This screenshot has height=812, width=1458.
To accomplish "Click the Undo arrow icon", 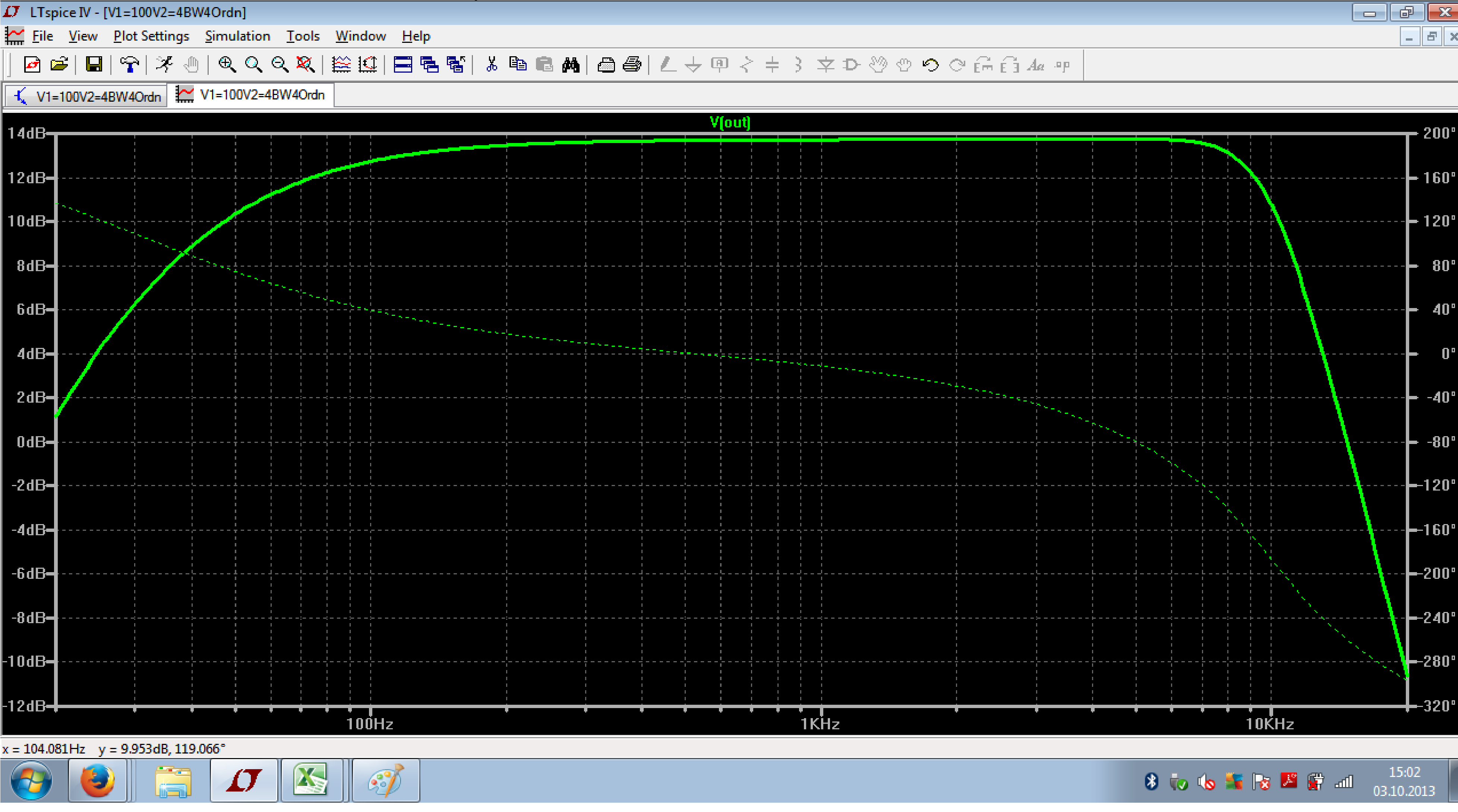I will [x=931, y=64].
